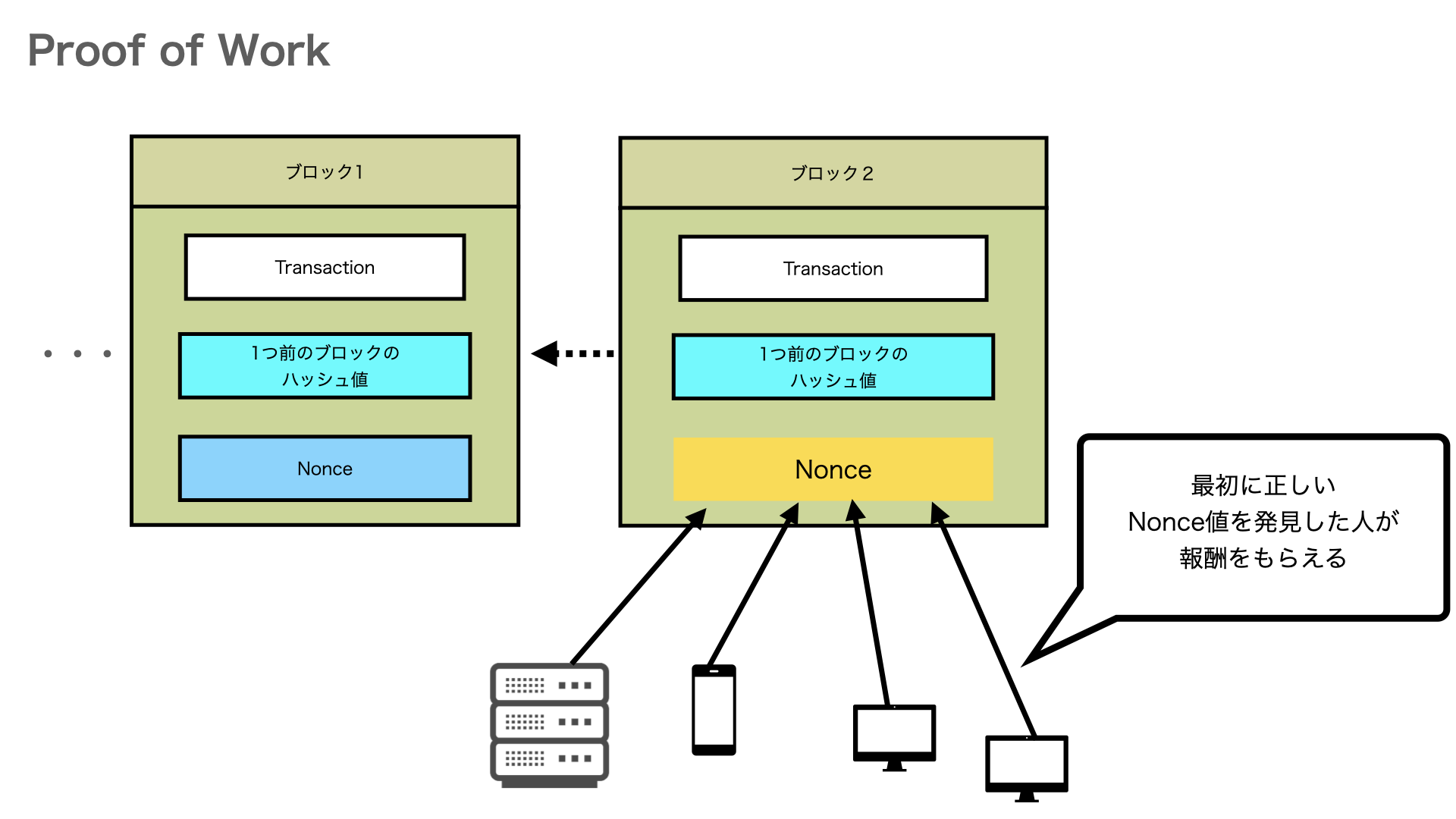This screenshot has width=1456, height=819.
Task: Click the Transaction box in ブロック1
Action: (x=325, y=267)
